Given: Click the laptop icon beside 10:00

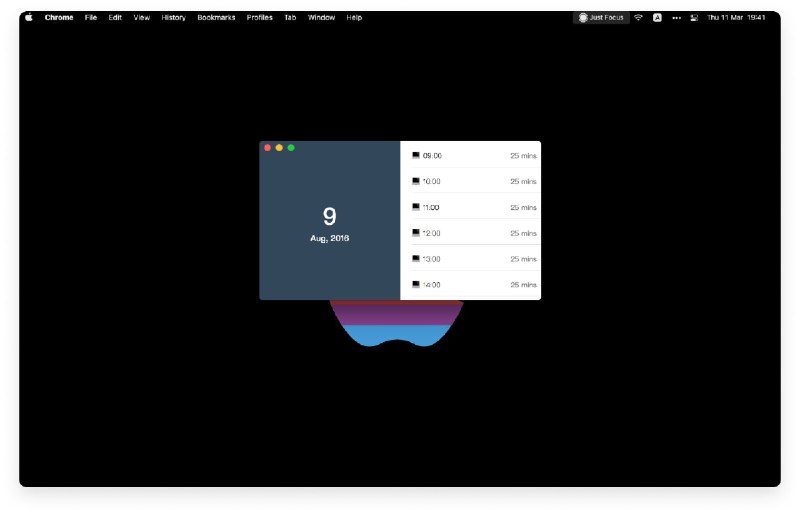Looking at the screenshot, I should pos(416,181).
